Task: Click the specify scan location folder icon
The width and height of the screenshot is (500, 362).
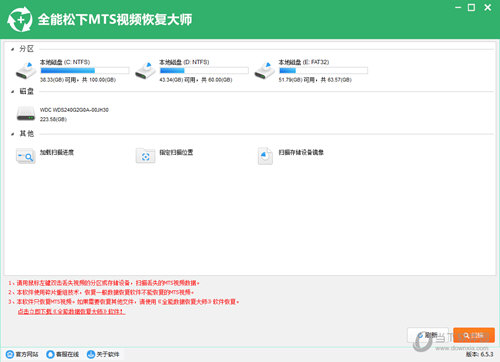Action: pyautogui.click(x=145, y=156)
